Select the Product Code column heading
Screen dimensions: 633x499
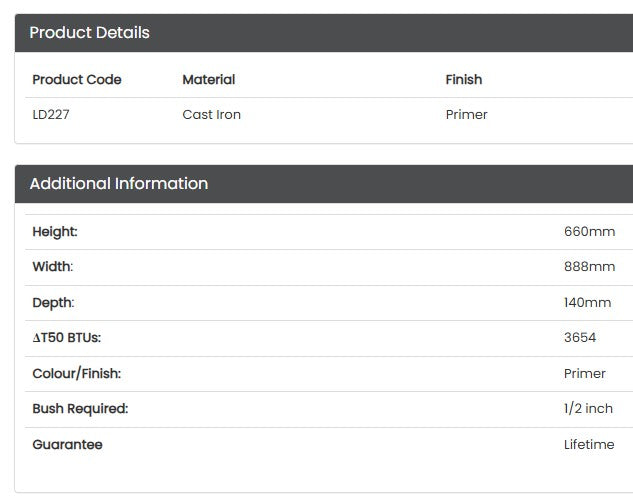tap(77, 80)
